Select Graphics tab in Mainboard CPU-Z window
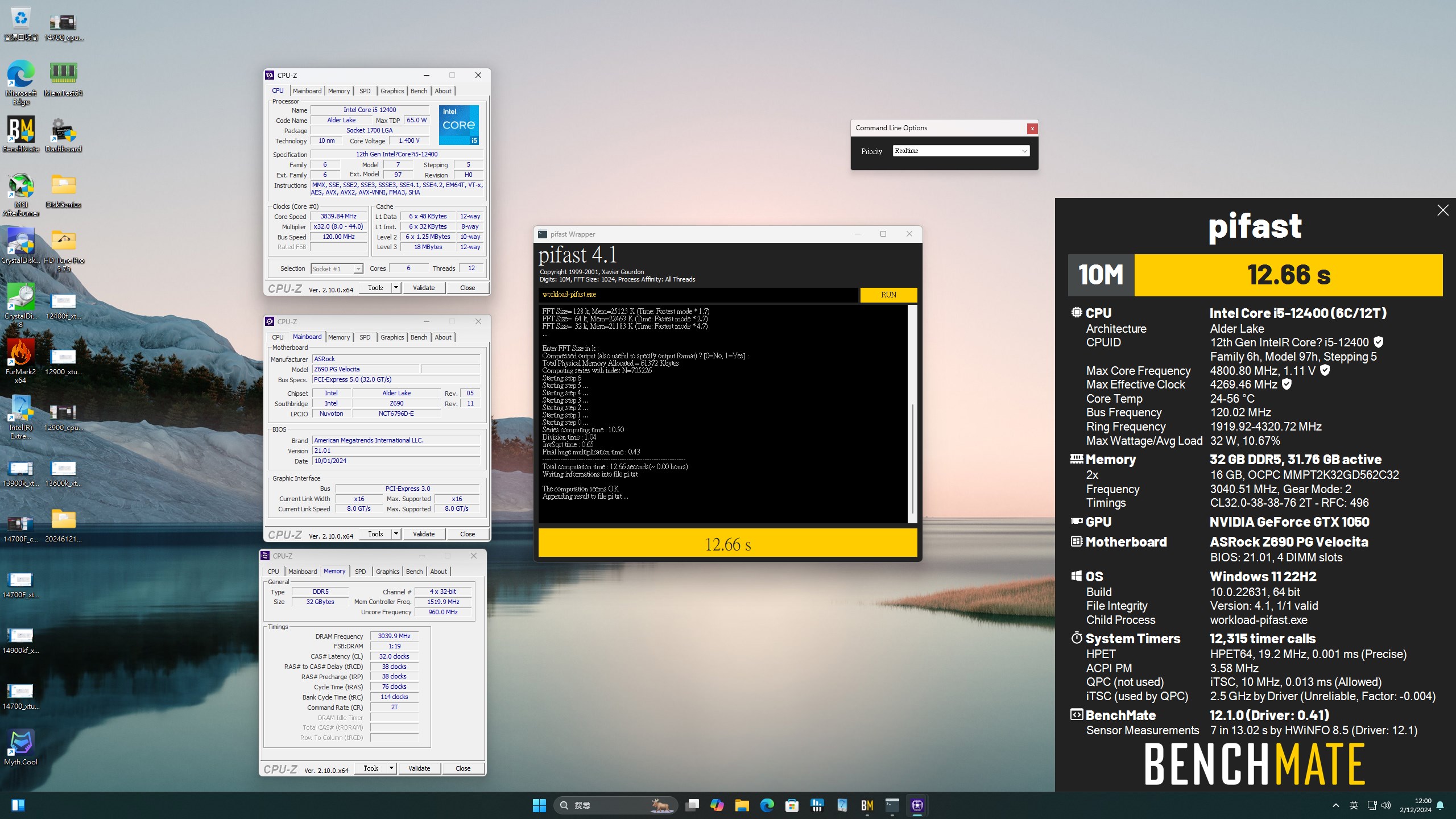 pyautogui.click(x=392, y=337)
